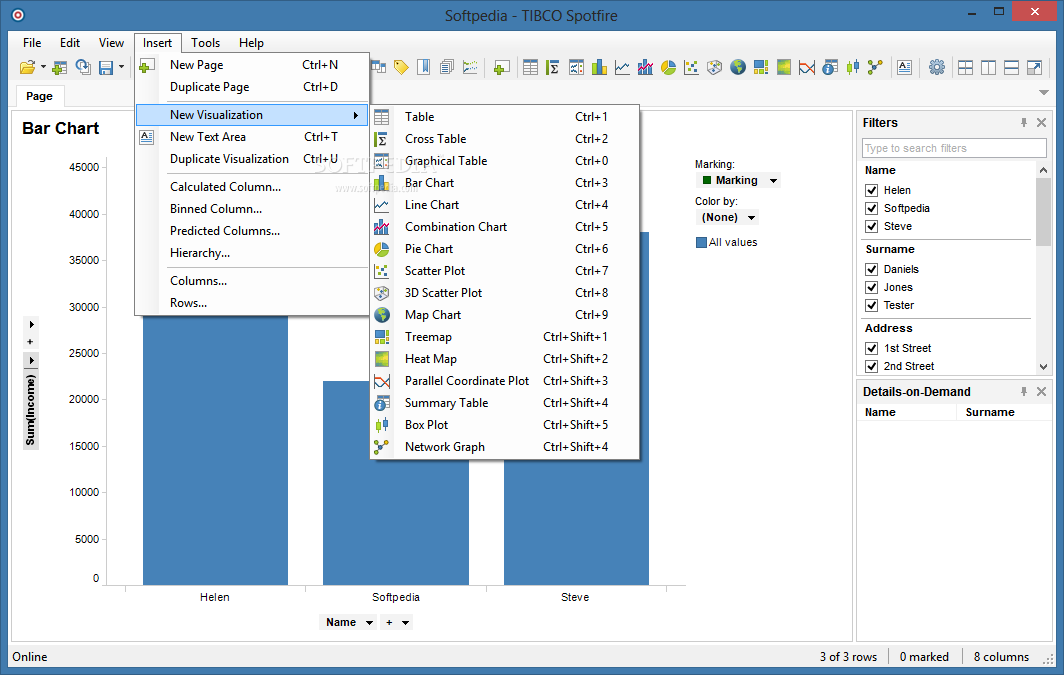Click the Add Data Tables icon

60,67
